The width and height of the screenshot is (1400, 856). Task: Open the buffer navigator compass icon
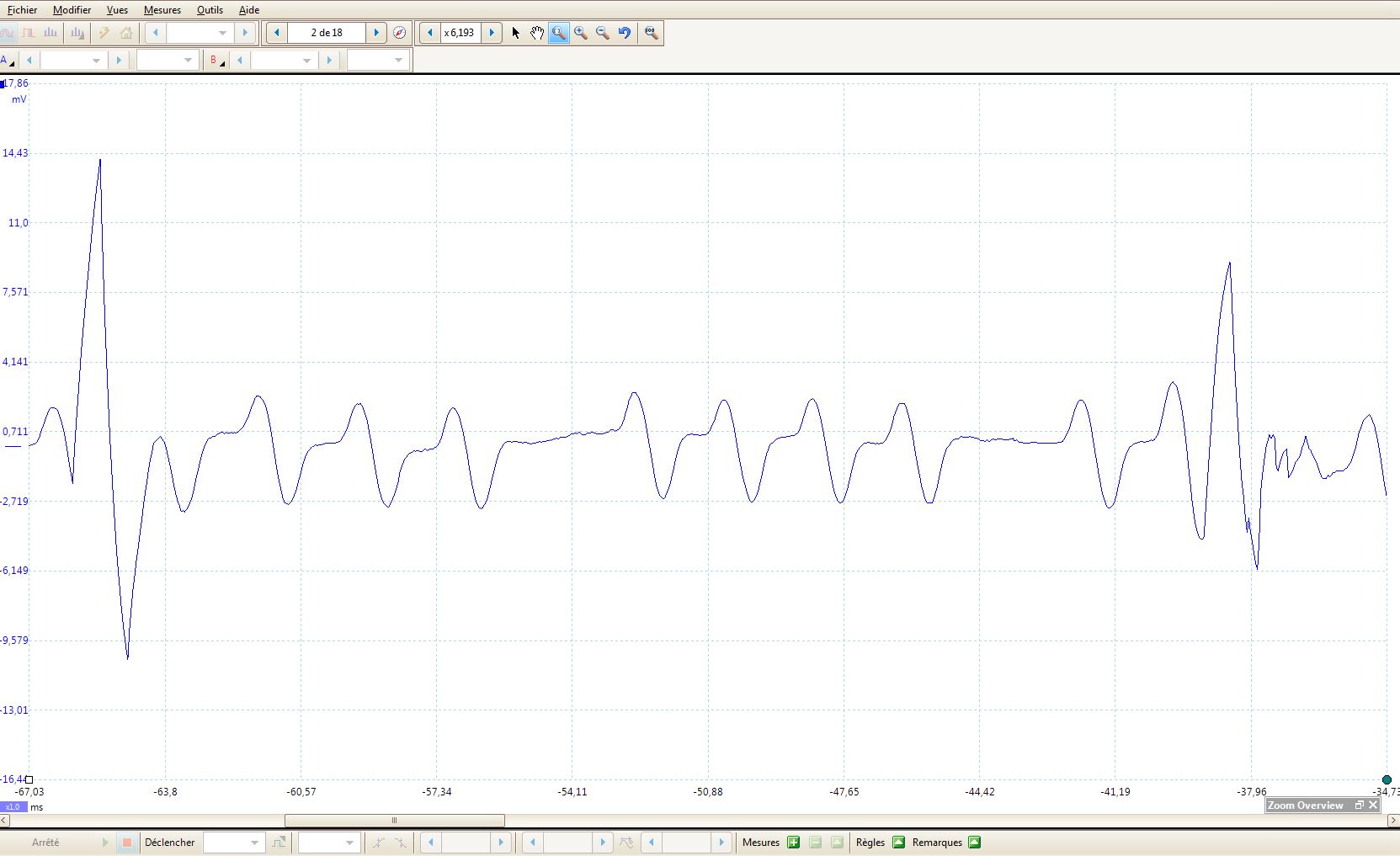[400, 33]
